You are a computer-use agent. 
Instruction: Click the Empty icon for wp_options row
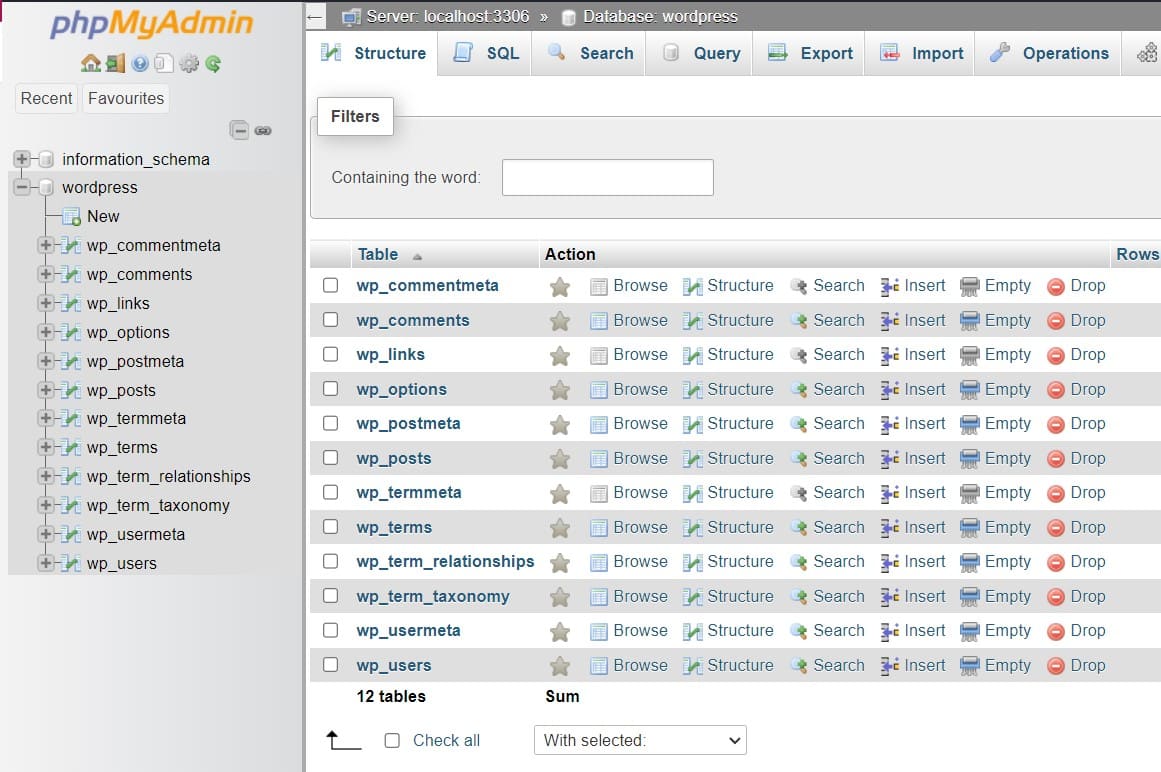coord(969,390)
